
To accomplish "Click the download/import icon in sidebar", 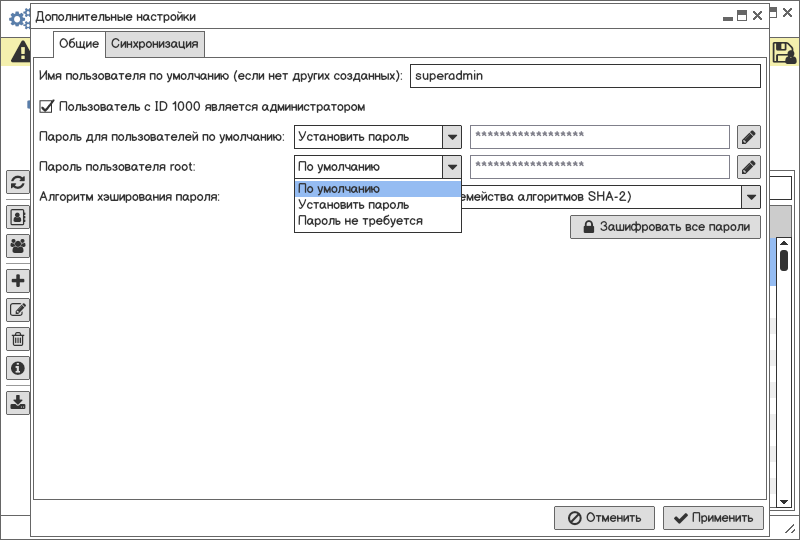I will pos(18,403).
